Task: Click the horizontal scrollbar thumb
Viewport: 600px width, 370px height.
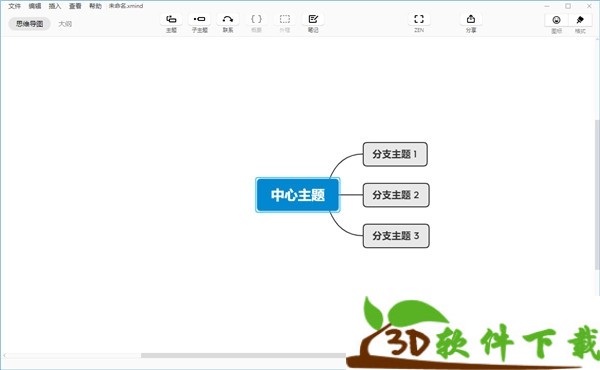Action: pos(243,355)
